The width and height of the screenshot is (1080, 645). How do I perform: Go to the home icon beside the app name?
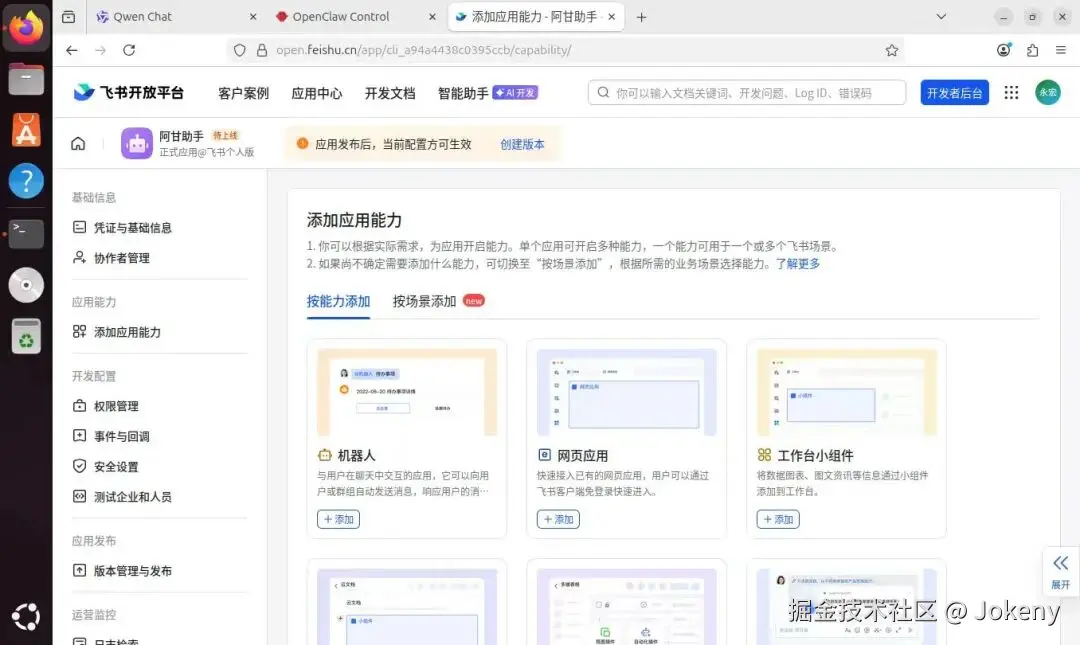point(79,143)
